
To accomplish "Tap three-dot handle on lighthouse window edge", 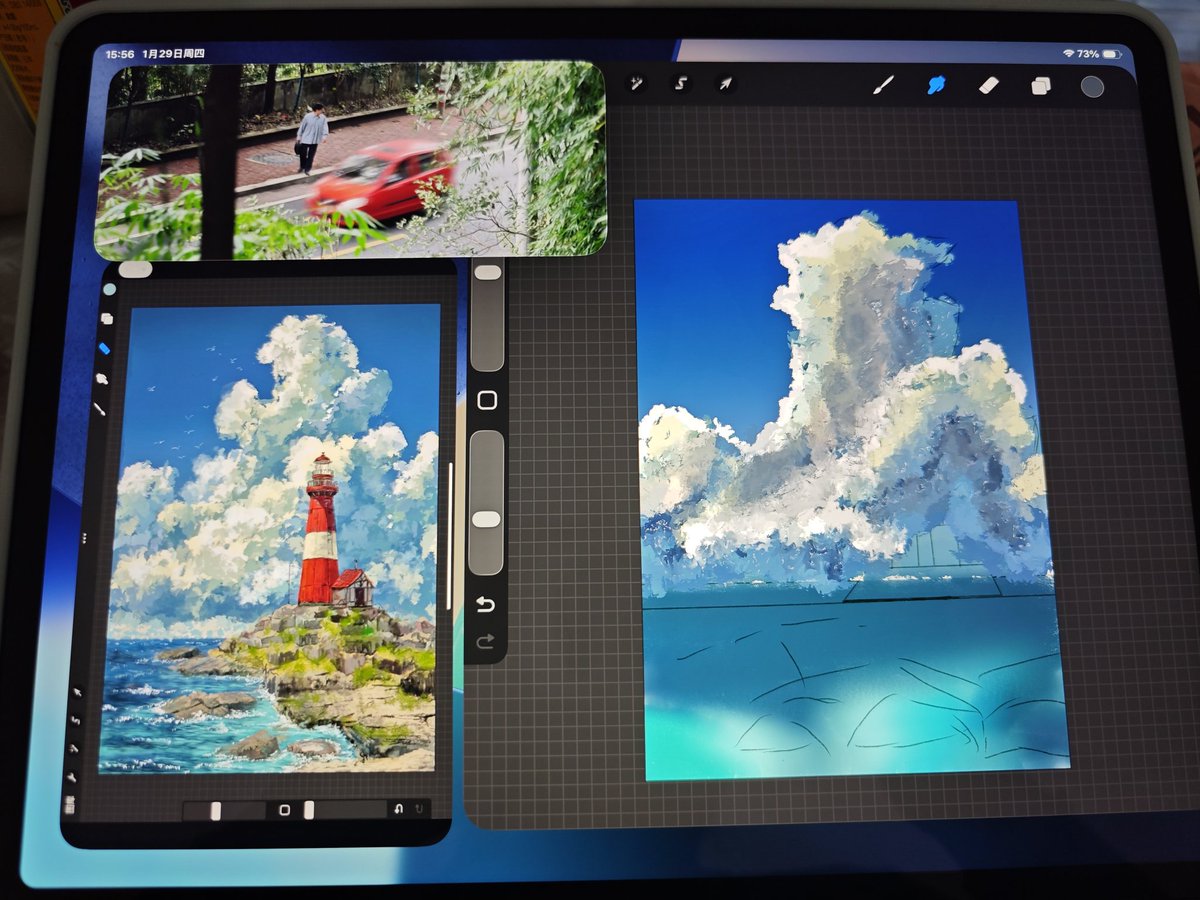I will click(85, 538).
